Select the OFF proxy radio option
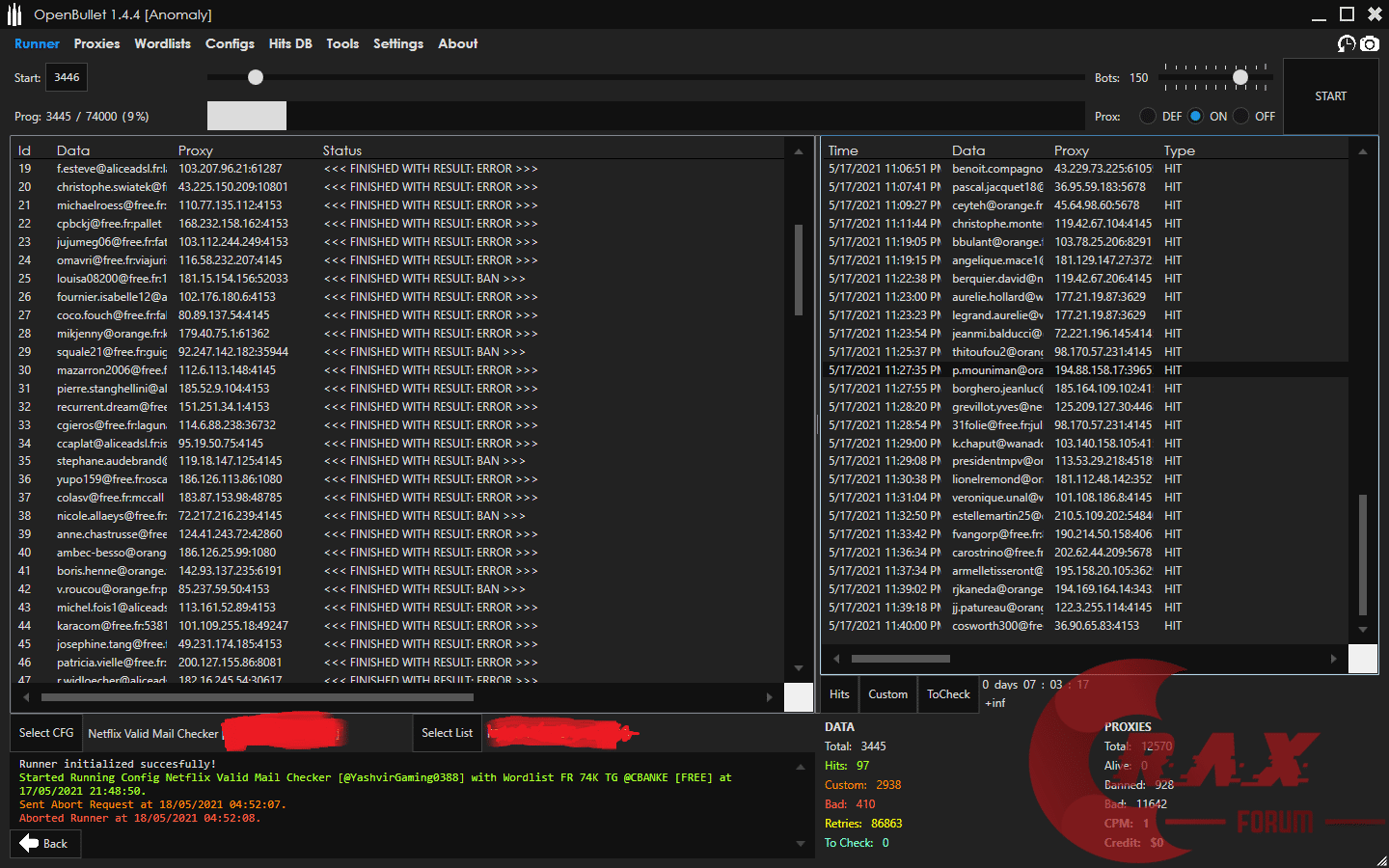The width and height of the screenshot is (1389, 868). point(1241,116)
